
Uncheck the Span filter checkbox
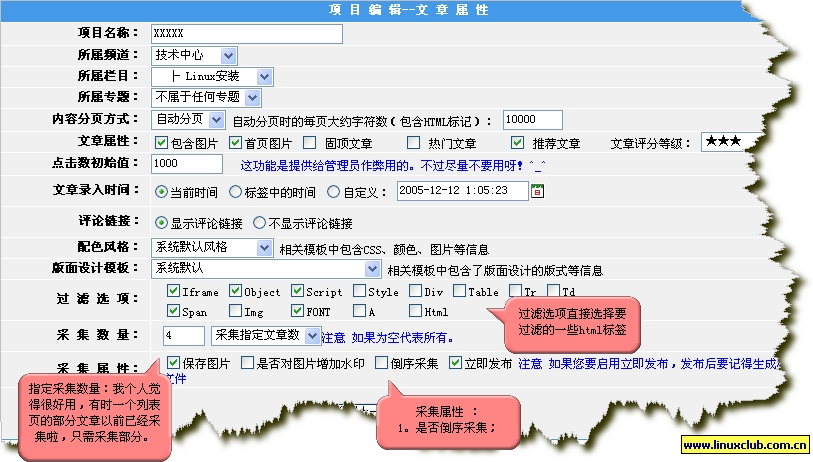173,311
